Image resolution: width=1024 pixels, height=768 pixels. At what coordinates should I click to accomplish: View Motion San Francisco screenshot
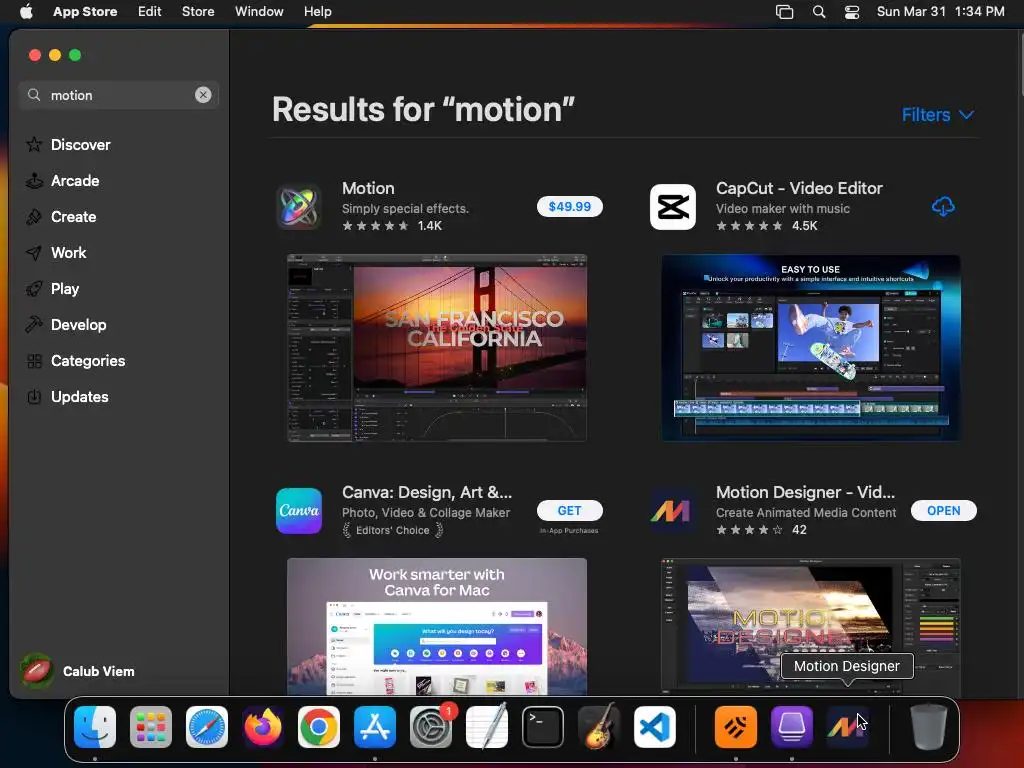click(x=437, y=348)
